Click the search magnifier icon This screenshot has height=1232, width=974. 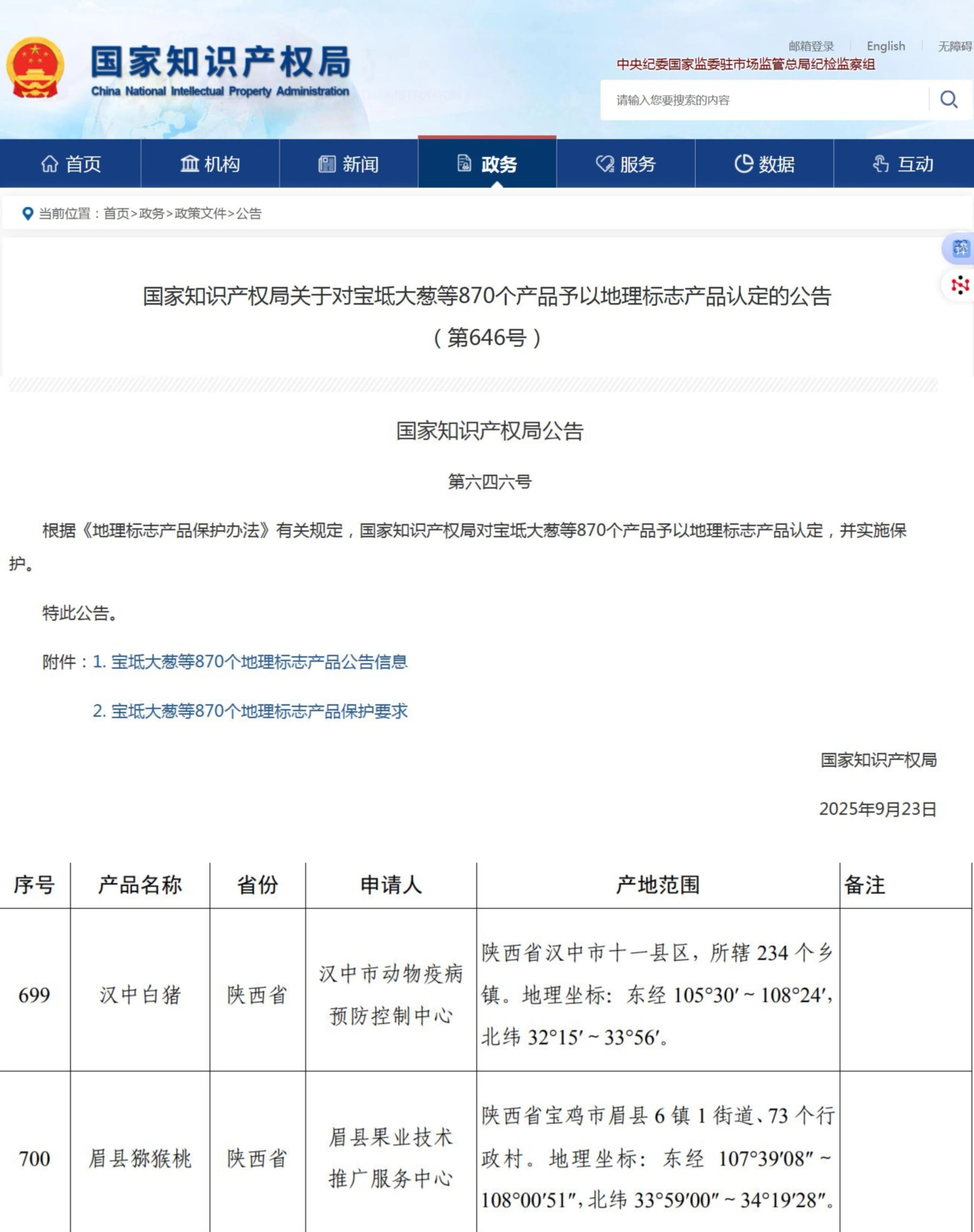(x=948, y=100)
